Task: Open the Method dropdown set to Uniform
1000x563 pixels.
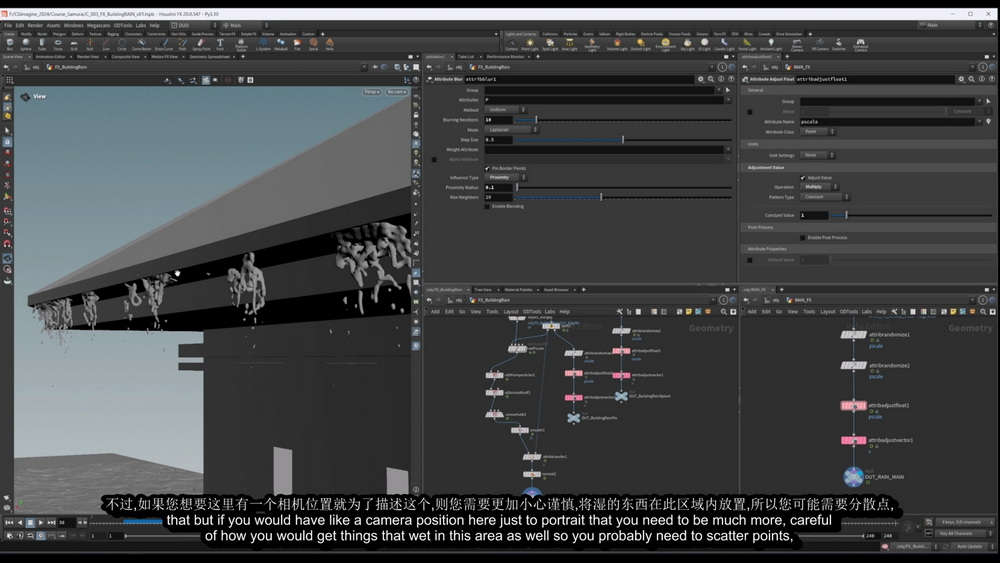Action: [505, 110]
